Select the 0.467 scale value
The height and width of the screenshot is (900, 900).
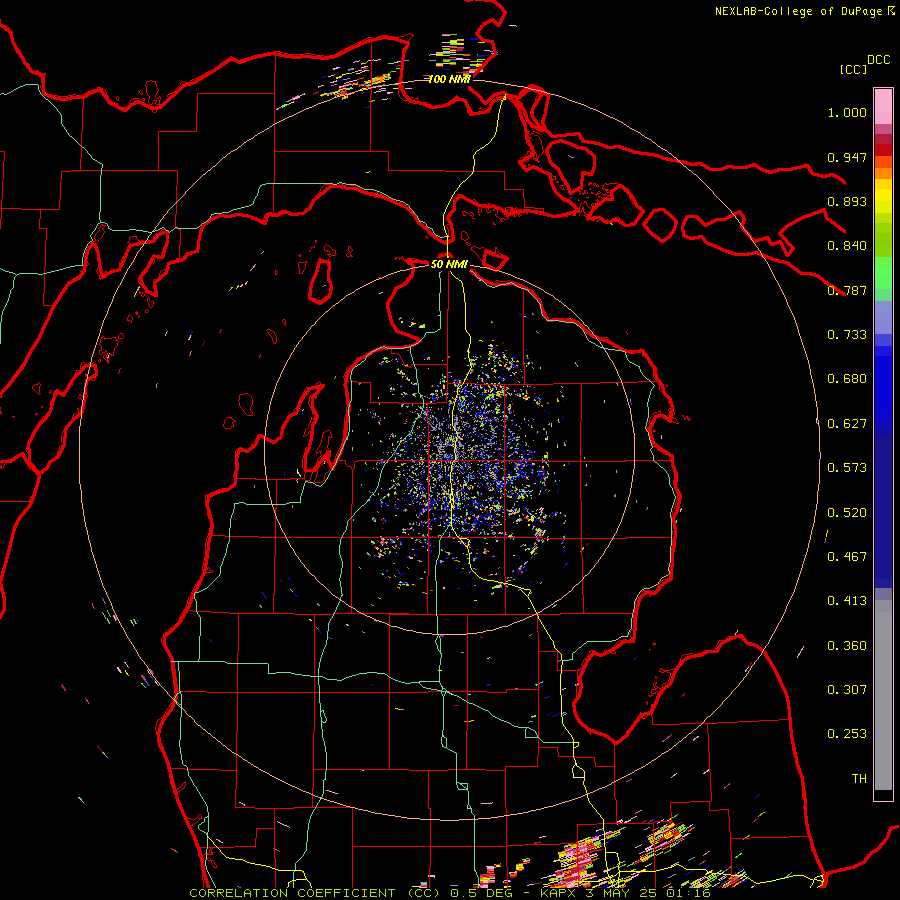pyautogui.click(x=847, y=557)
